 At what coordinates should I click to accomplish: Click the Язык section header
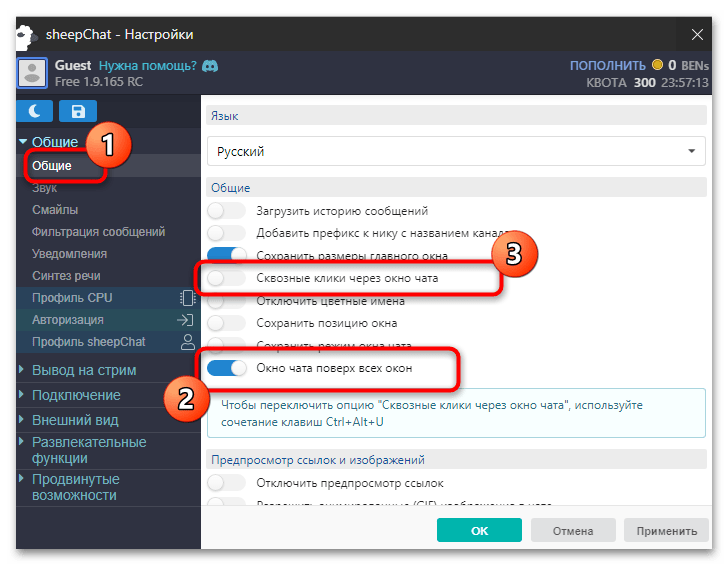pyautogui.click(x=456, y=116)
